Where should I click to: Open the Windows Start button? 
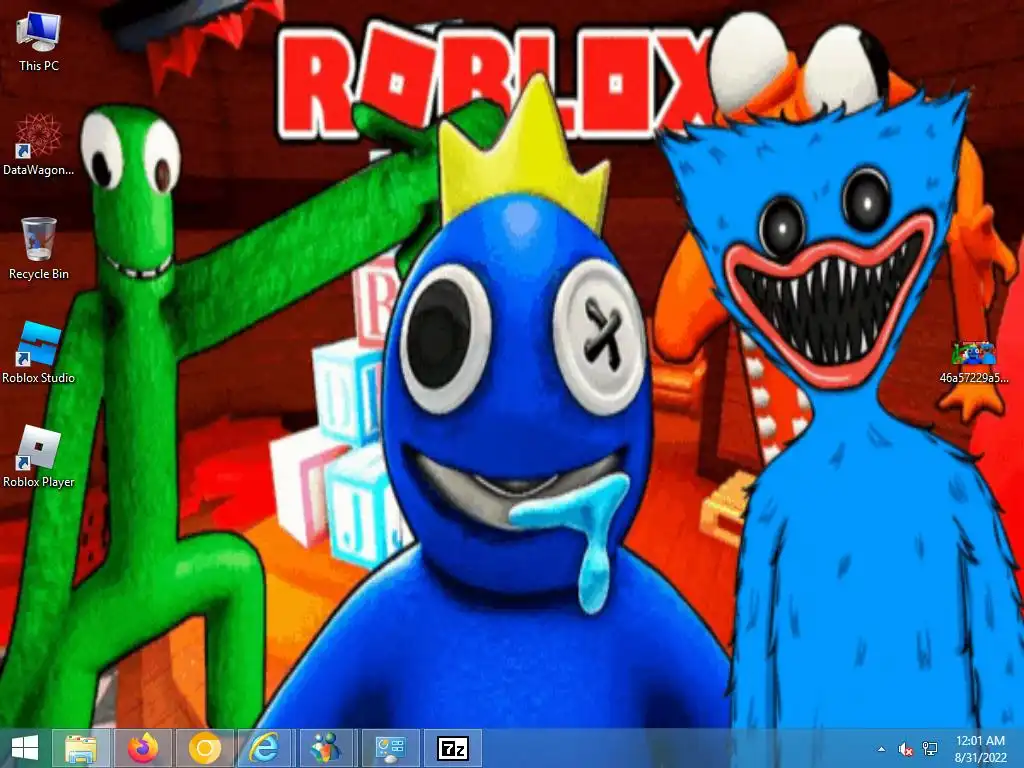pyautogui.click(x=25, y=748)
